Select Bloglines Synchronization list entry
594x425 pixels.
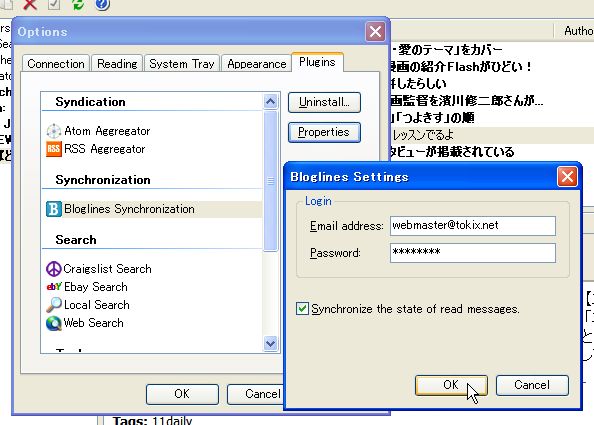tap(154, 209)
